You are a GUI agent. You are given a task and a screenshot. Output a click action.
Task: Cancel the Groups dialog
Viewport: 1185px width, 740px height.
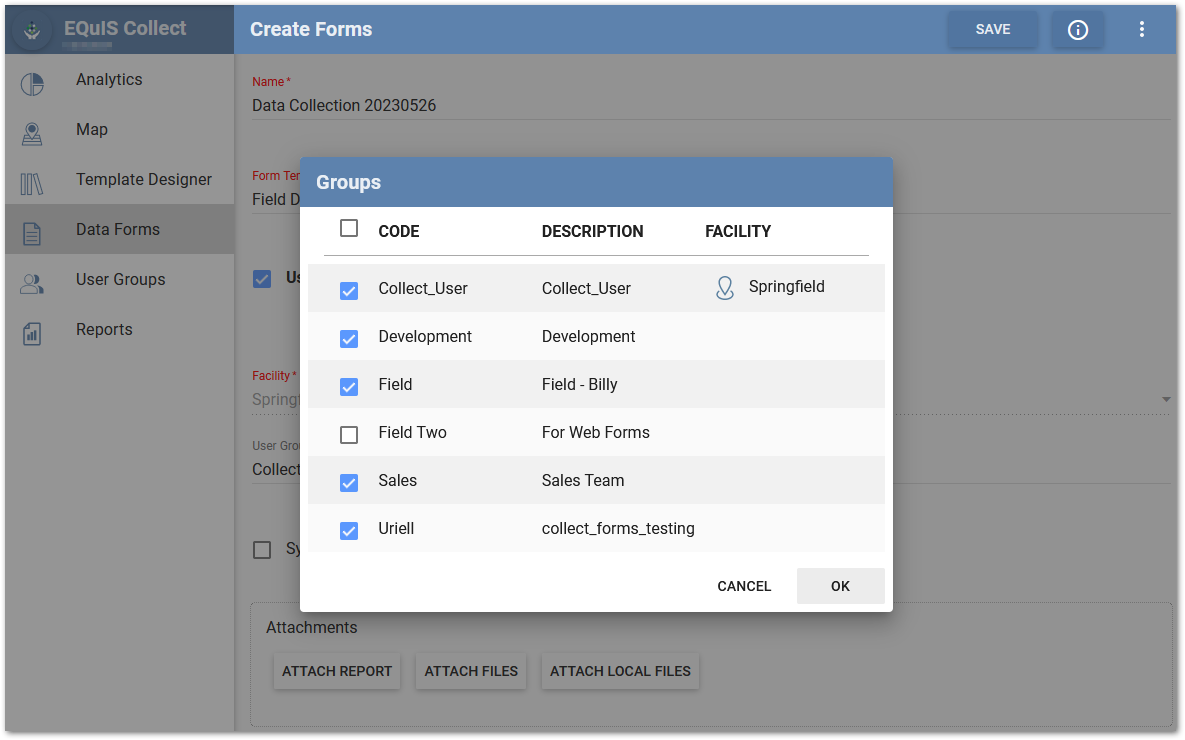(x=744, y=586)
